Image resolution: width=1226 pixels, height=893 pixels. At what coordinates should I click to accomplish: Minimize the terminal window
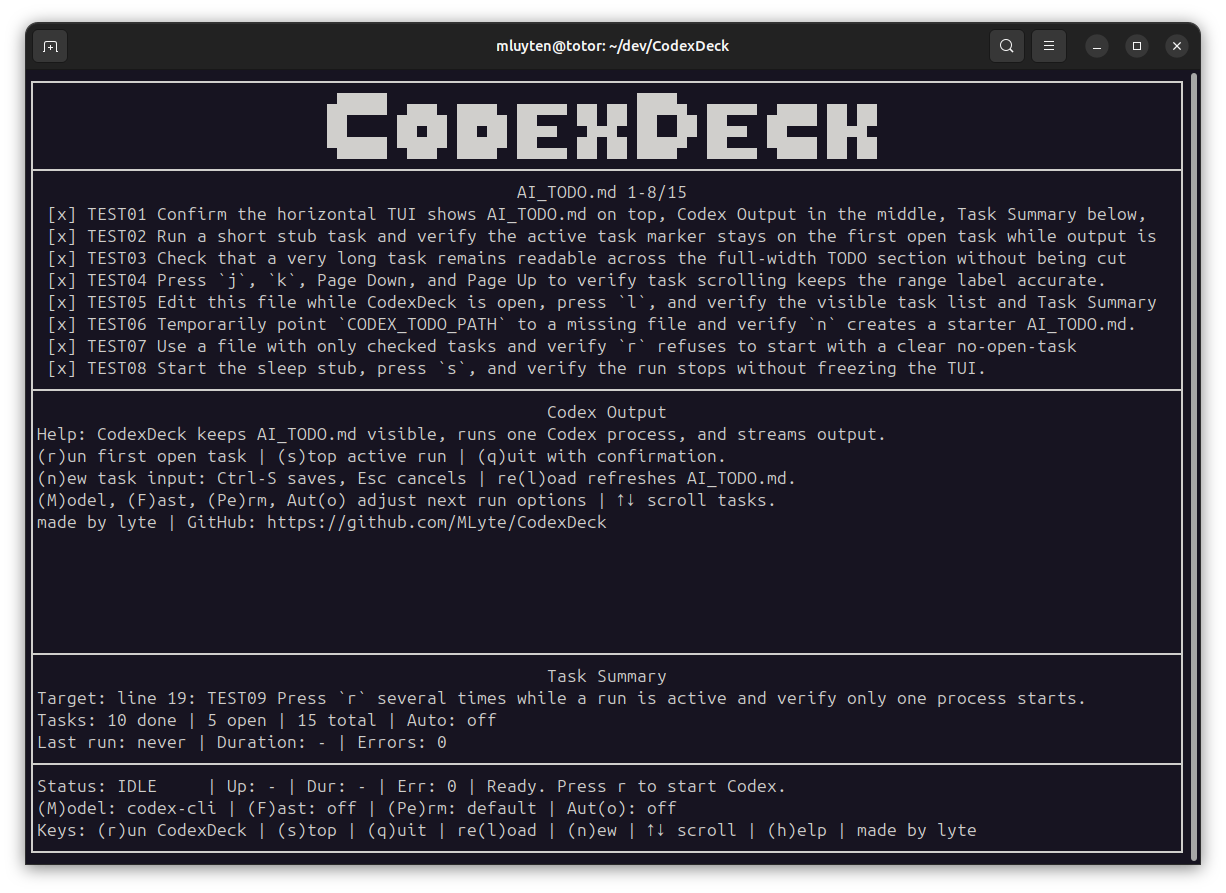click(x=1097, y=46)
